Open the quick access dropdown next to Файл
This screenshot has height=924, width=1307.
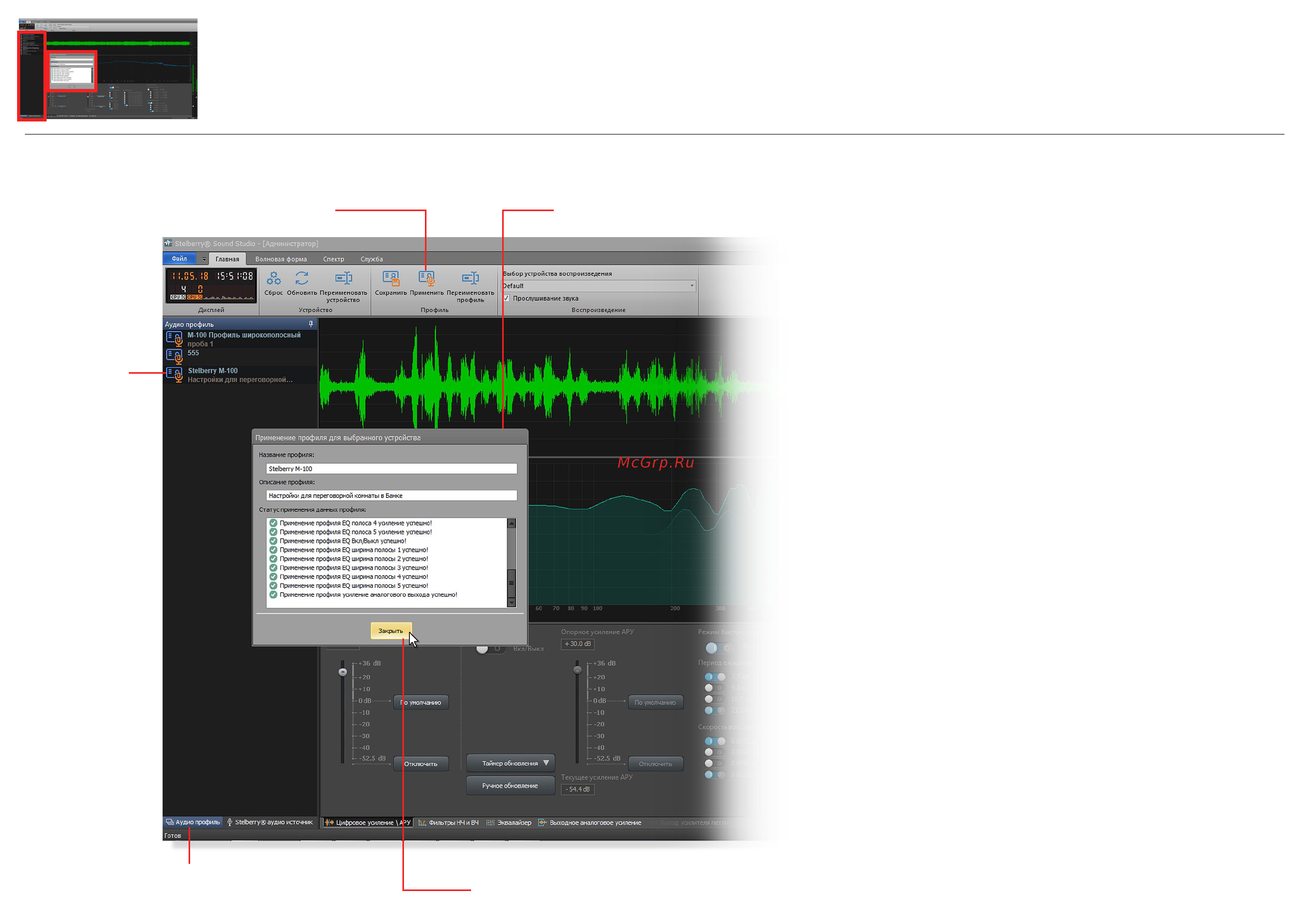pos(204,259)
